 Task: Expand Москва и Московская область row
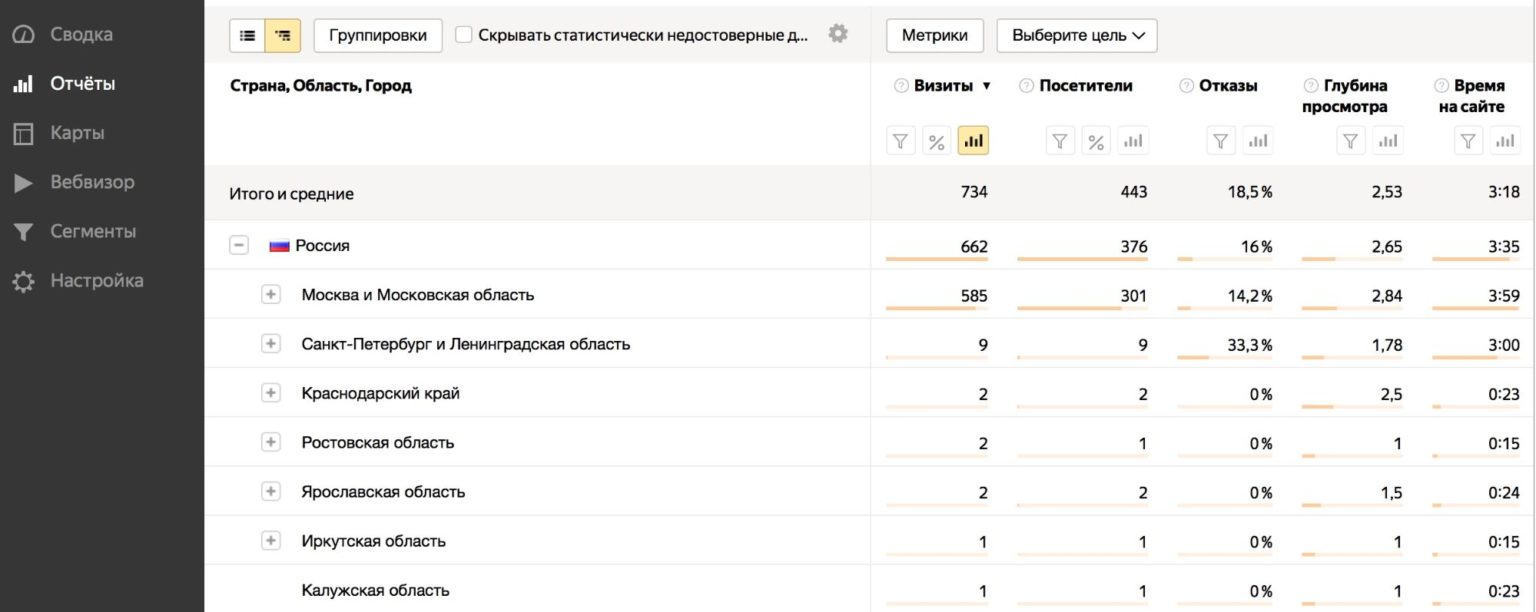[270, 295]
